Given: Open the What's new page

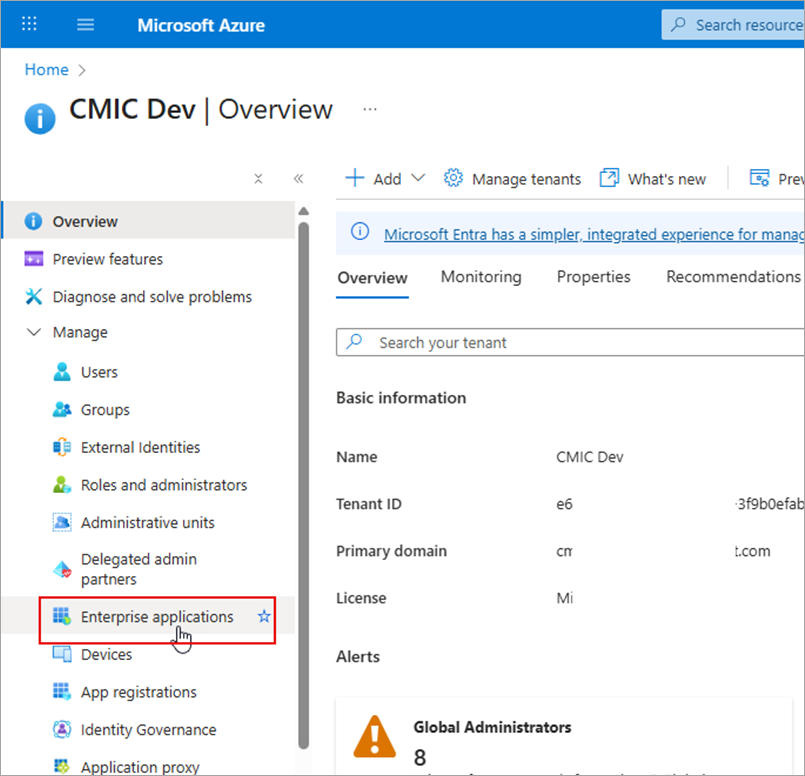Looking at the screenshot, I should coord(653,179).
